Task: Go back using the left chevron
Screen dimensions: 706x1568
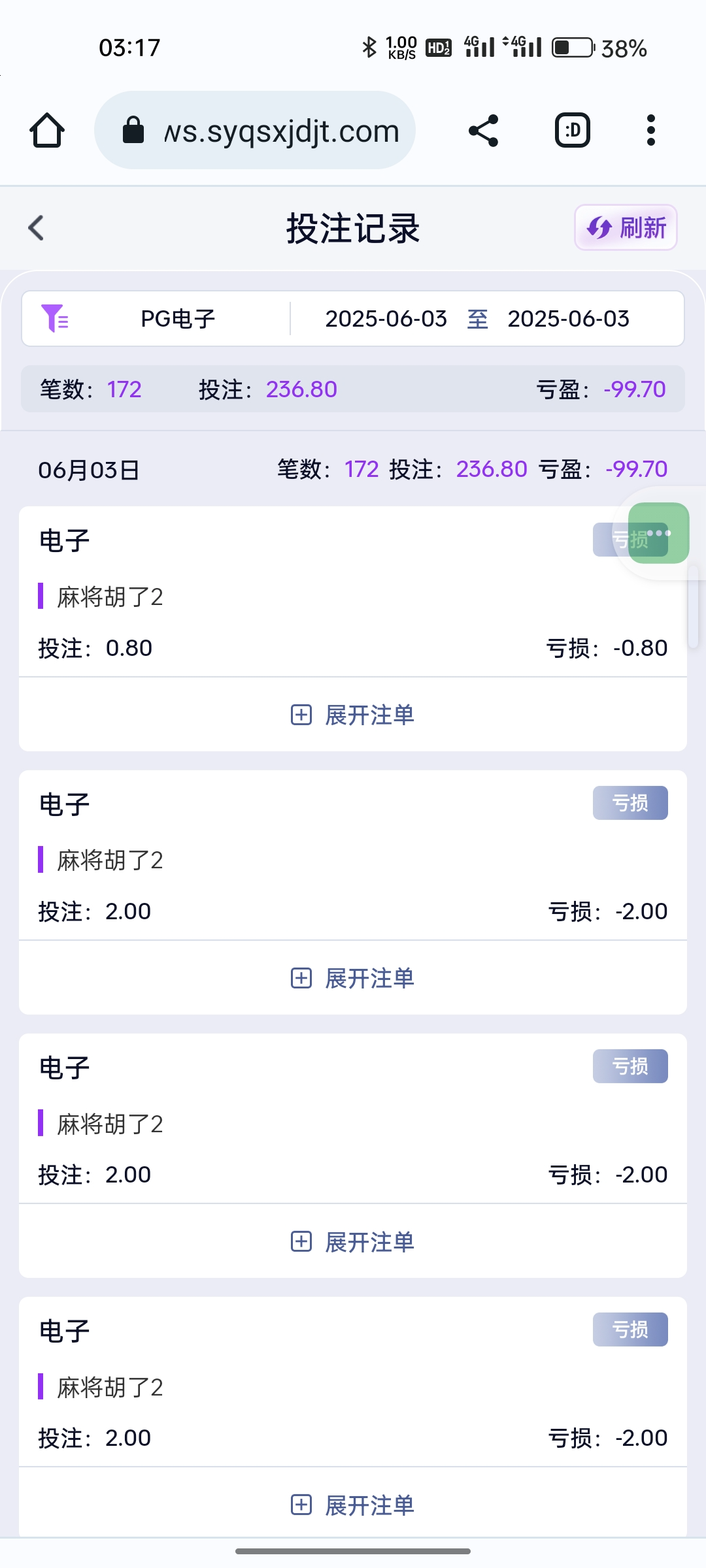Action: (x=37, y=228)
